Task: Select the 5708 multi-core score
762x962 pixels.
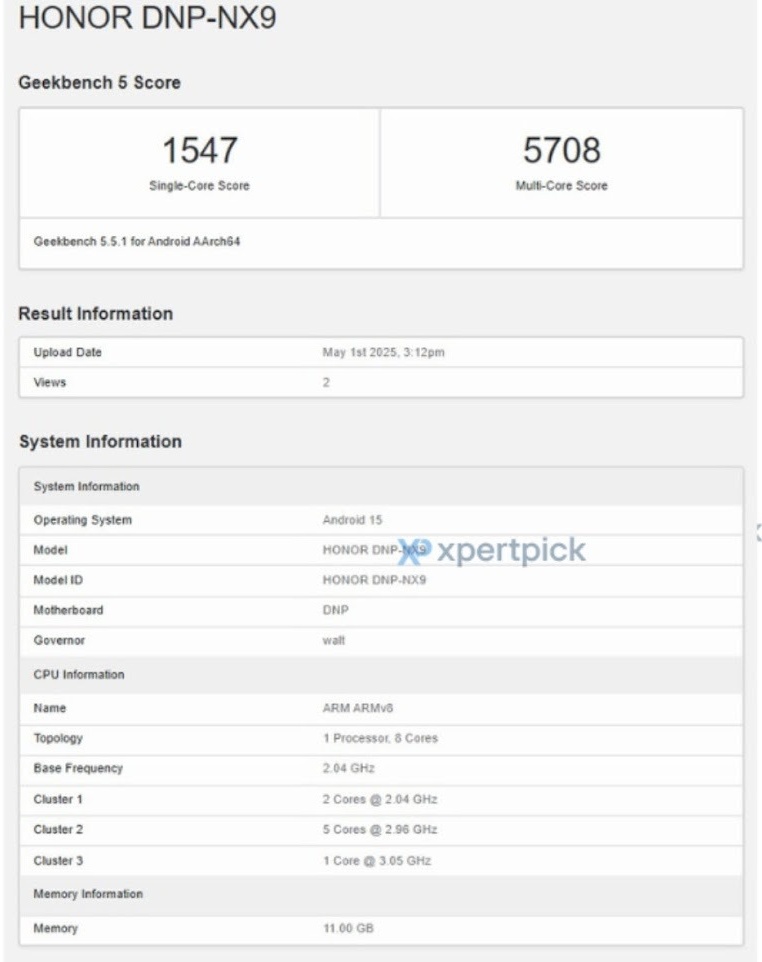Action: click(x=561, y=151)
